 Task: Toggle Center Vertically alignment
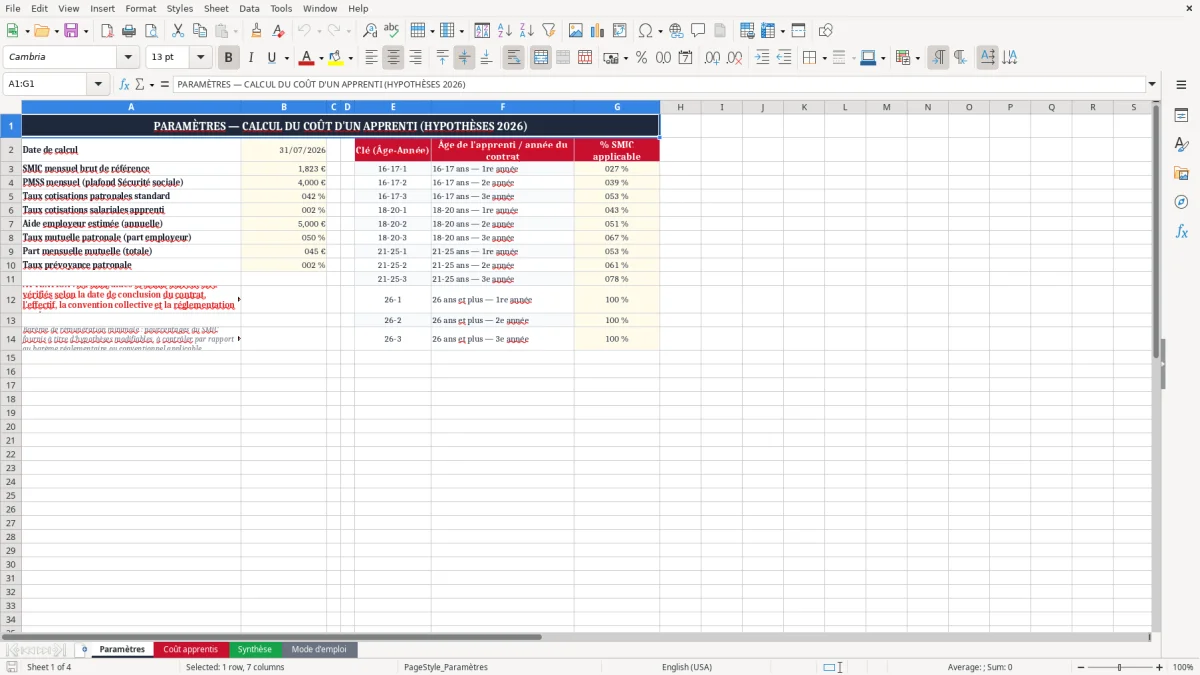coord(464,58)
